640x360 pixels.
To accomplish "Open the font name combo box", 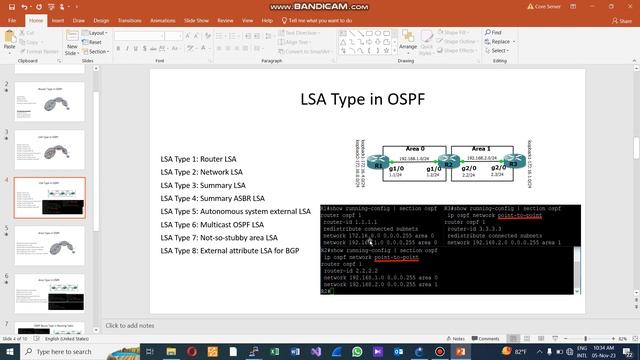I will 139,36.
